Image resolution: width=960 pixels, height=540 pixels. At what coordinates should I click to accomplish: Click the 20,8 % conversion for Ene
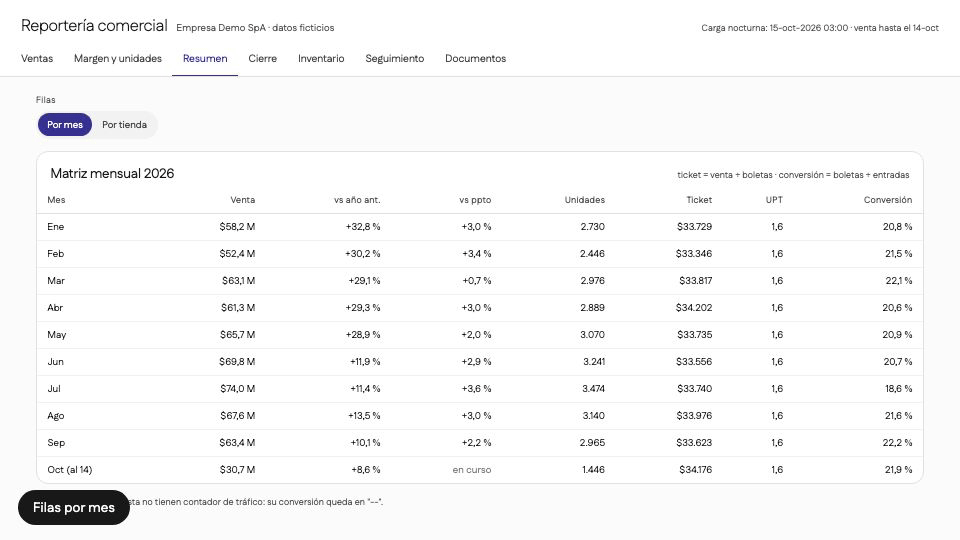[898, 227]
